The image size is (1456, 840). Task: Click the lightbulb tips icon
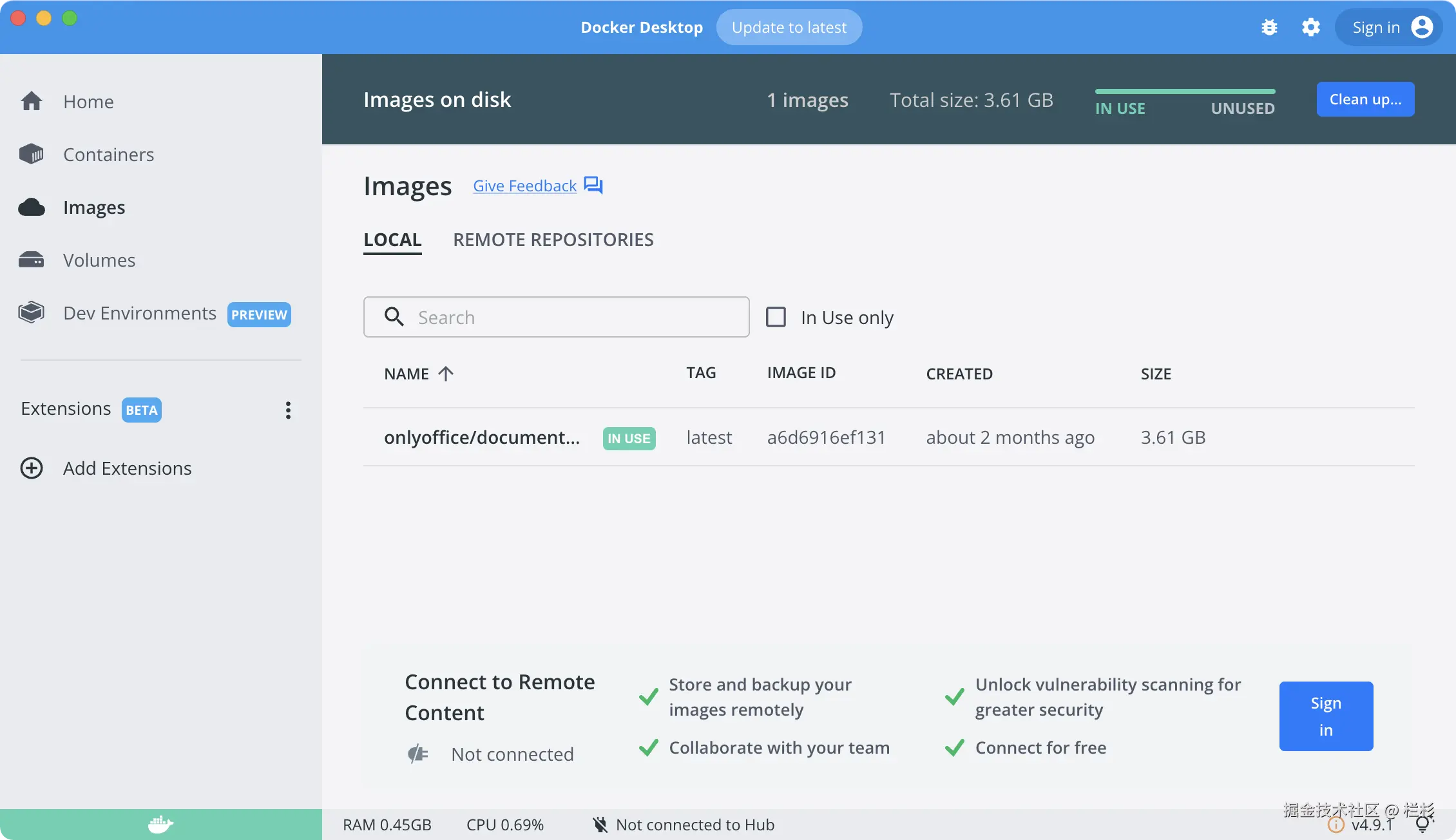pyautogui.click(x=1422, y=825)
